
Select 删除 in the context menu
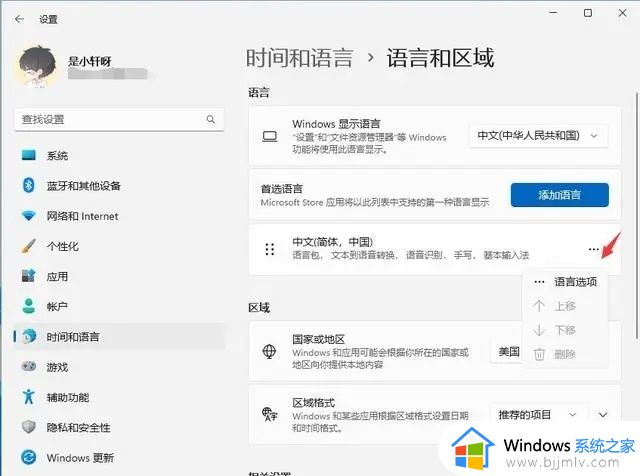(565, 354)
